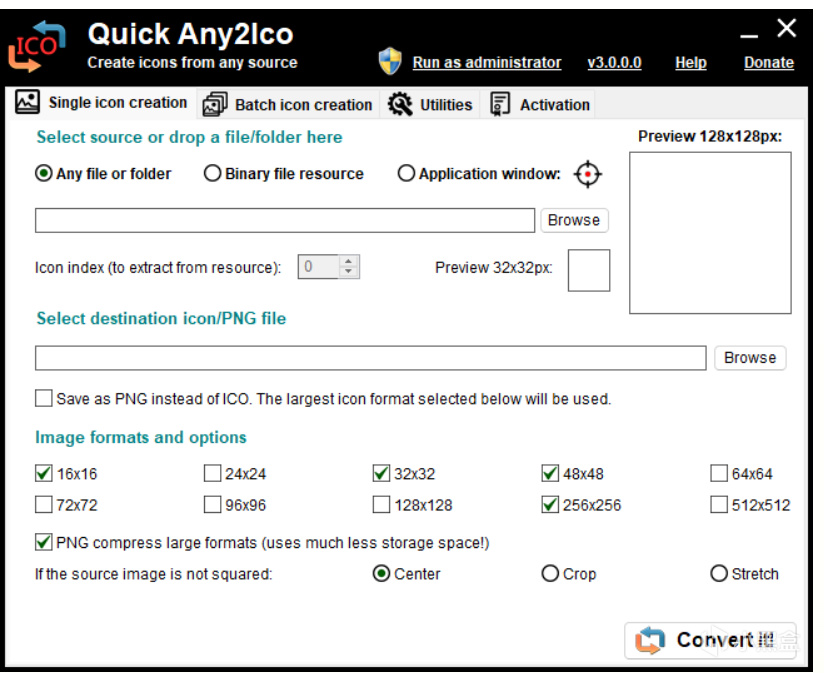Select the Binary file resource option
The image size is (824, 673).
[x=213, y=174]
